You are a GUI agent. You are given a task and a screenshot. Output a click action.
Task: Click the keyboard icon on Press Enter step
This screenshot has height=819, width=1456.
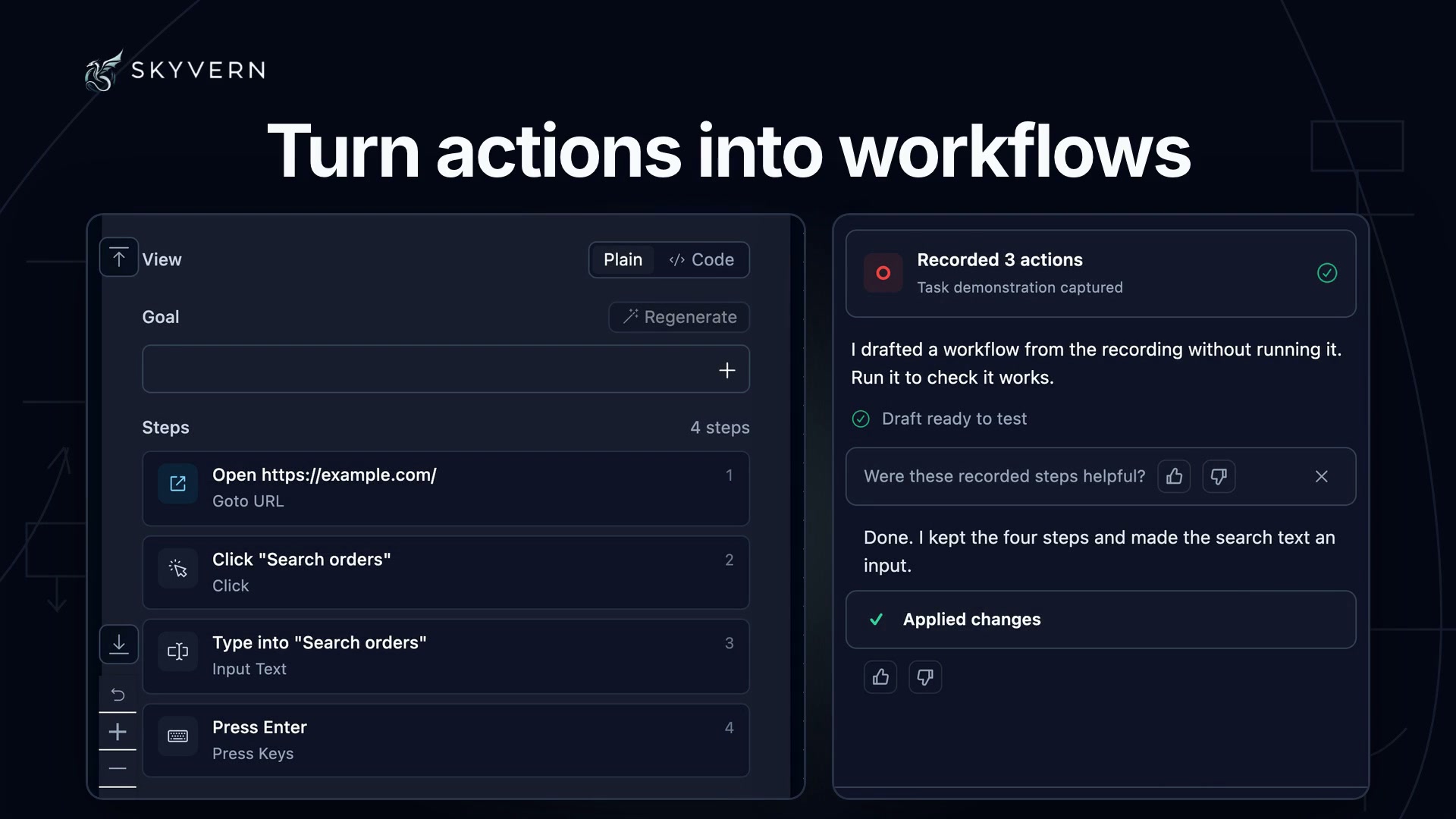177,736
